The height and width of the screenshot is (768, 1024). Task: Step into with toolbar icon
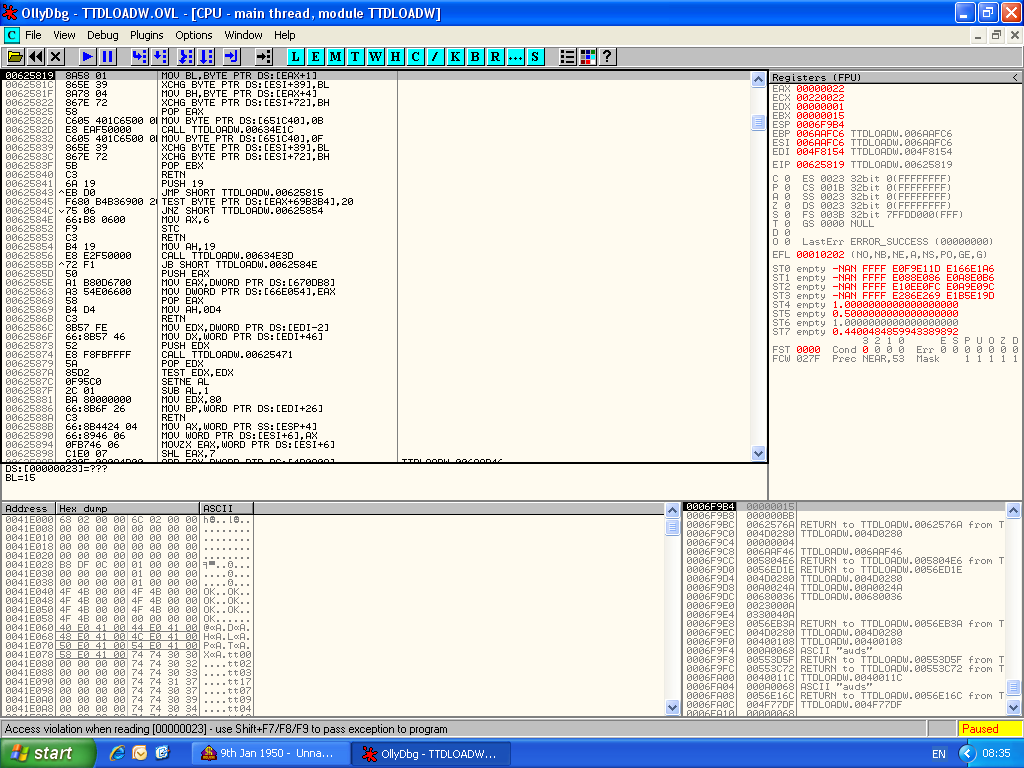[x=139, y=57]
